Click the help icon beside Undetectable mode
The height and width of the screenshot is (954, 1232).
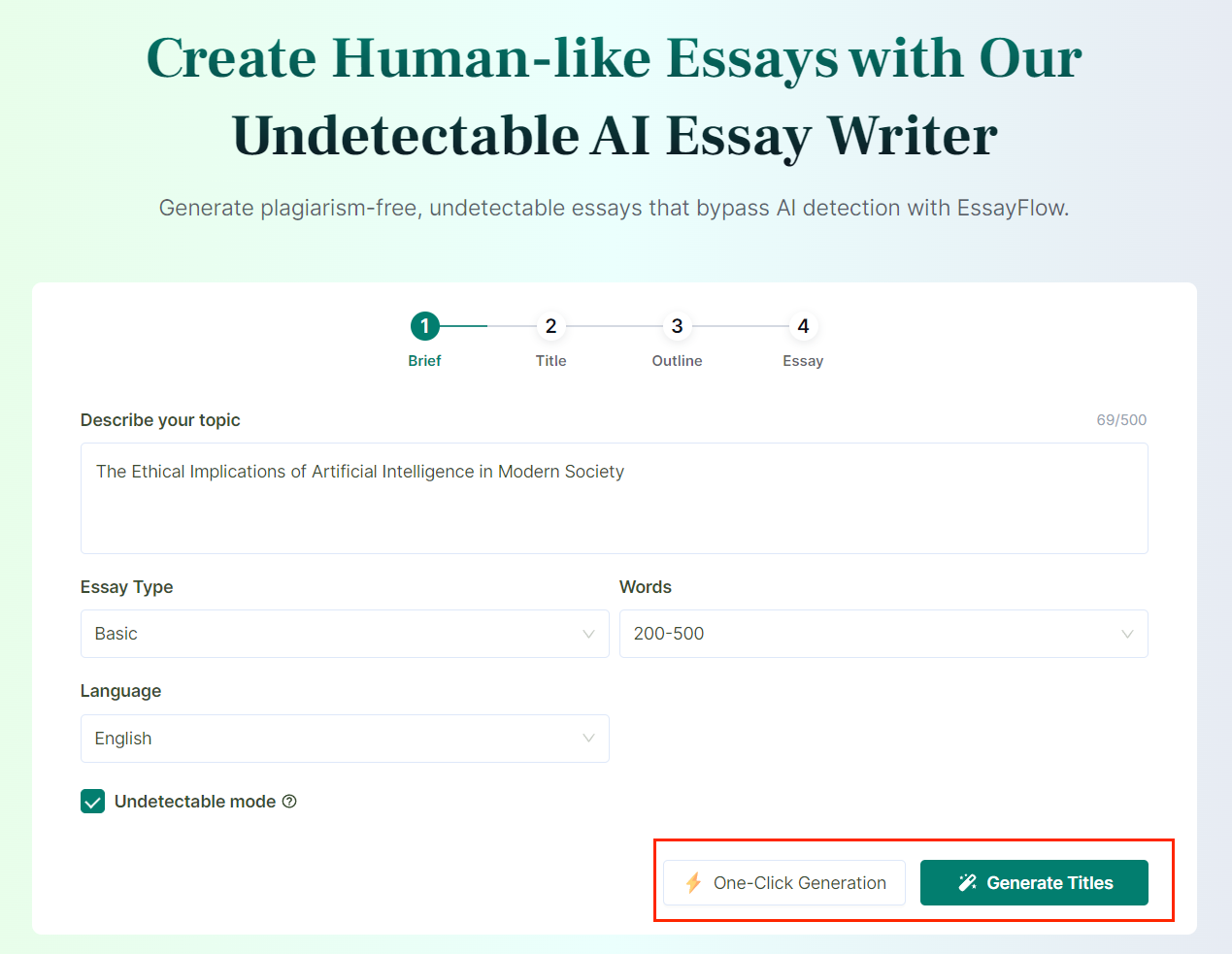[x=289, y=802]
